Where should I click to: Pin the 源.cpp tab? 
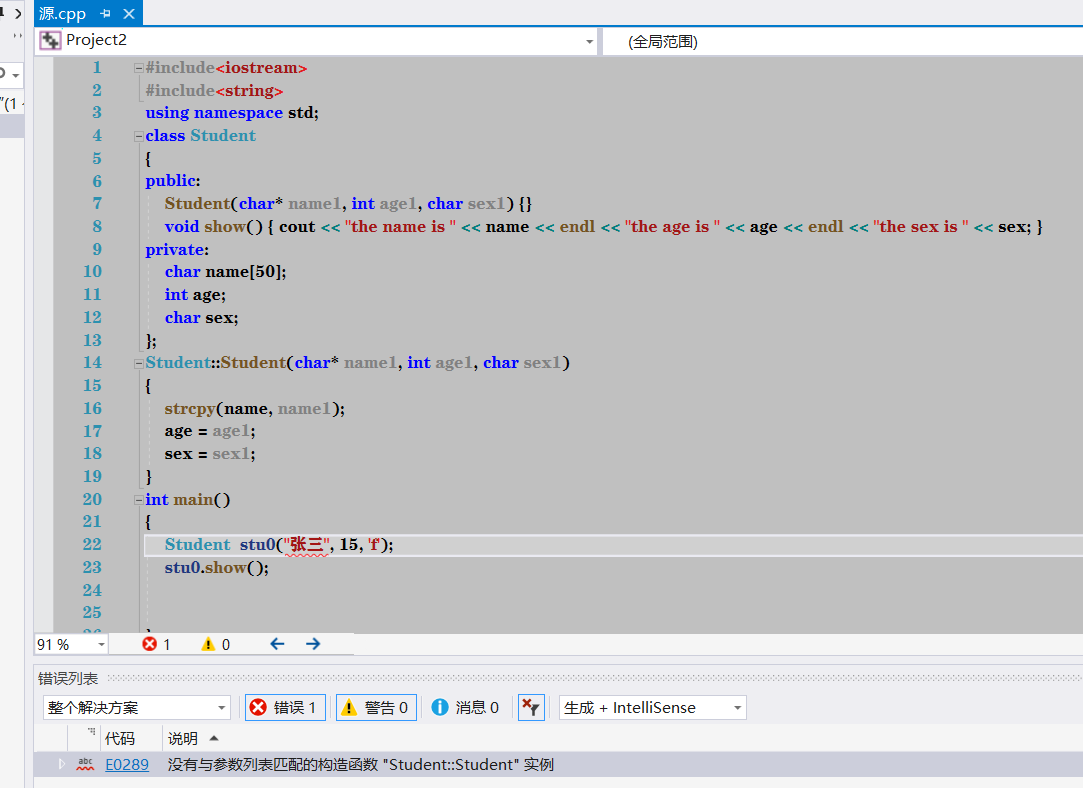tap(106, 14)
